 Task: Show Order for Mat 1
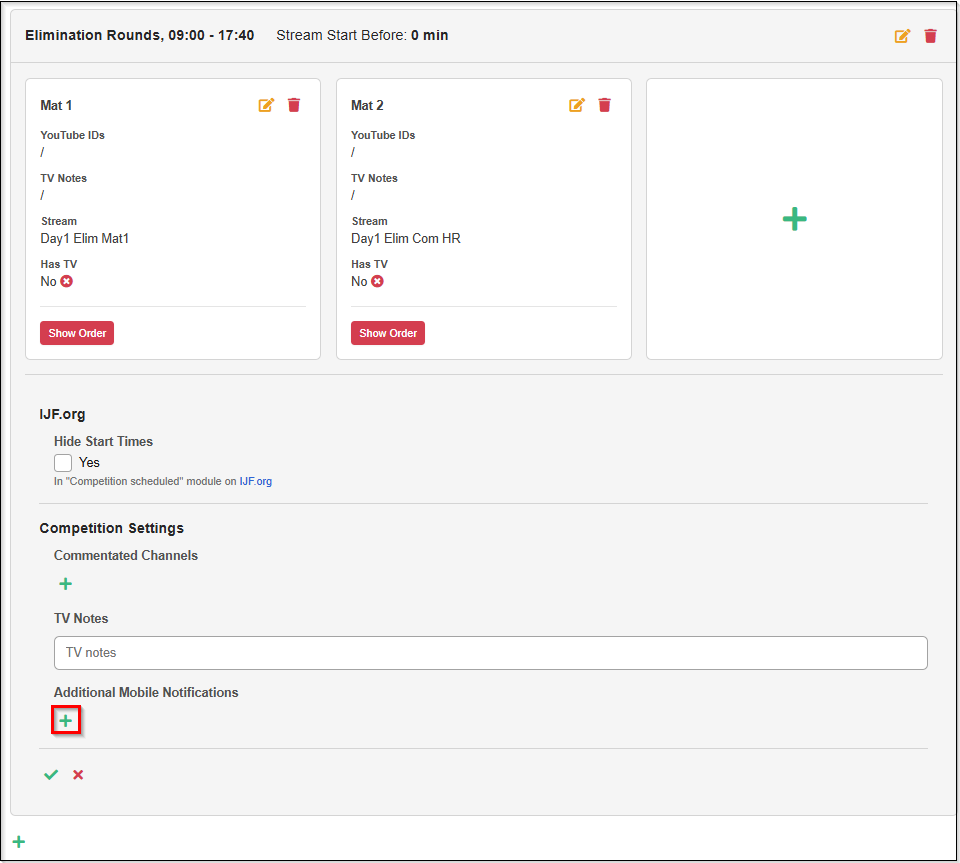[x=77, y=333]
